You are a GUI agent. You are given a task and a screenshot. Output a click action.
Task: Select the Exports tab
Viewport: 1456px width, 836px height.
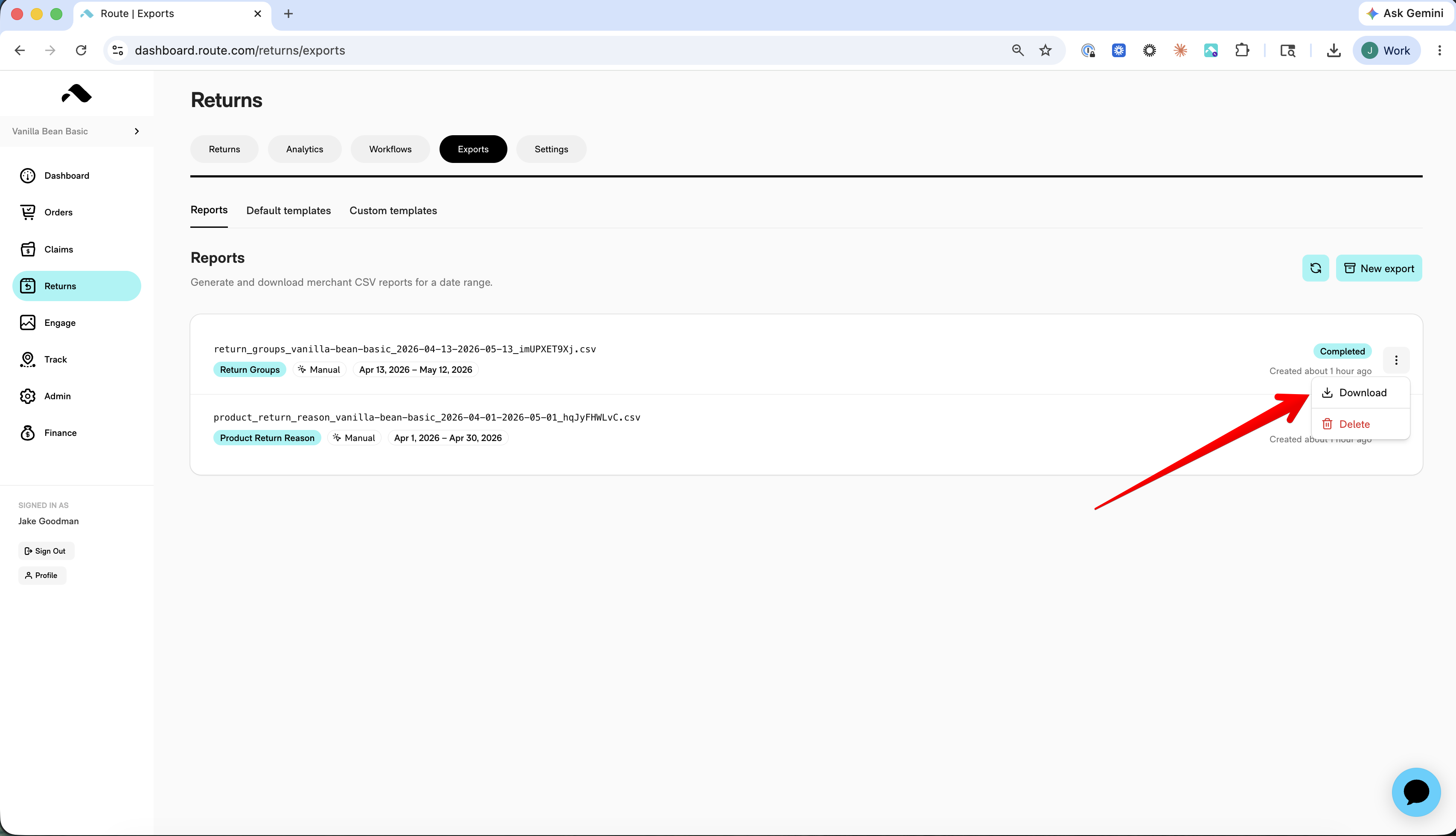pyautogui.click(x=473, y=149)
